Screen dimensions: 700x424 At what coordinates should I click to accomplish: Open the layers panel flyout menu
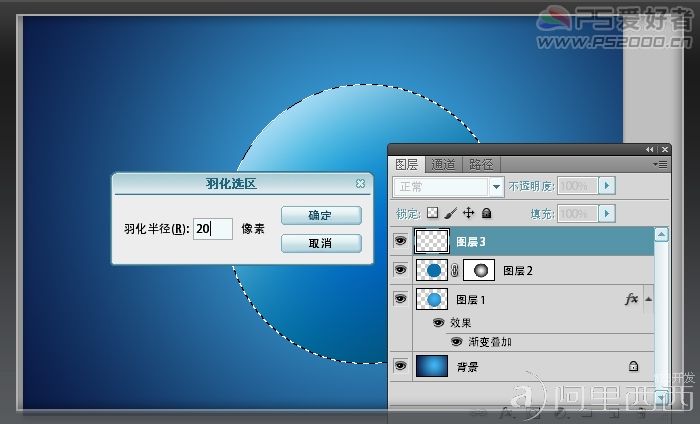coord(661,164)
